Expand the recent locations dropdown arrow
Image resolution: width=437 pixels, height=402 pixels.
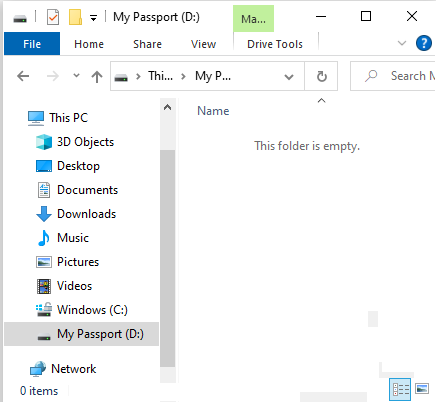(76, 76)
